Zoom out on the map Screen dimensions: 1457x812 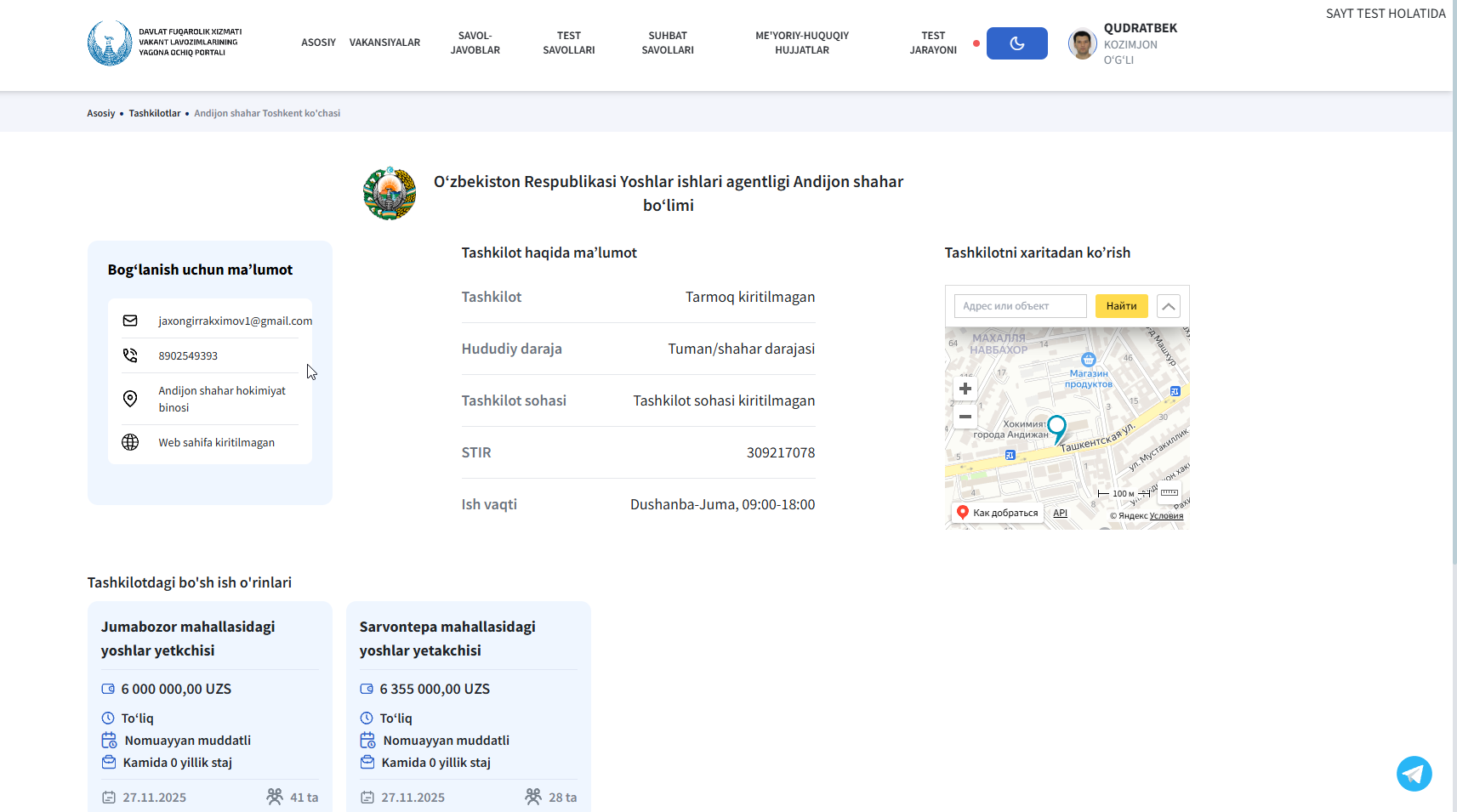pyautogui.click(x=965, y=417)
